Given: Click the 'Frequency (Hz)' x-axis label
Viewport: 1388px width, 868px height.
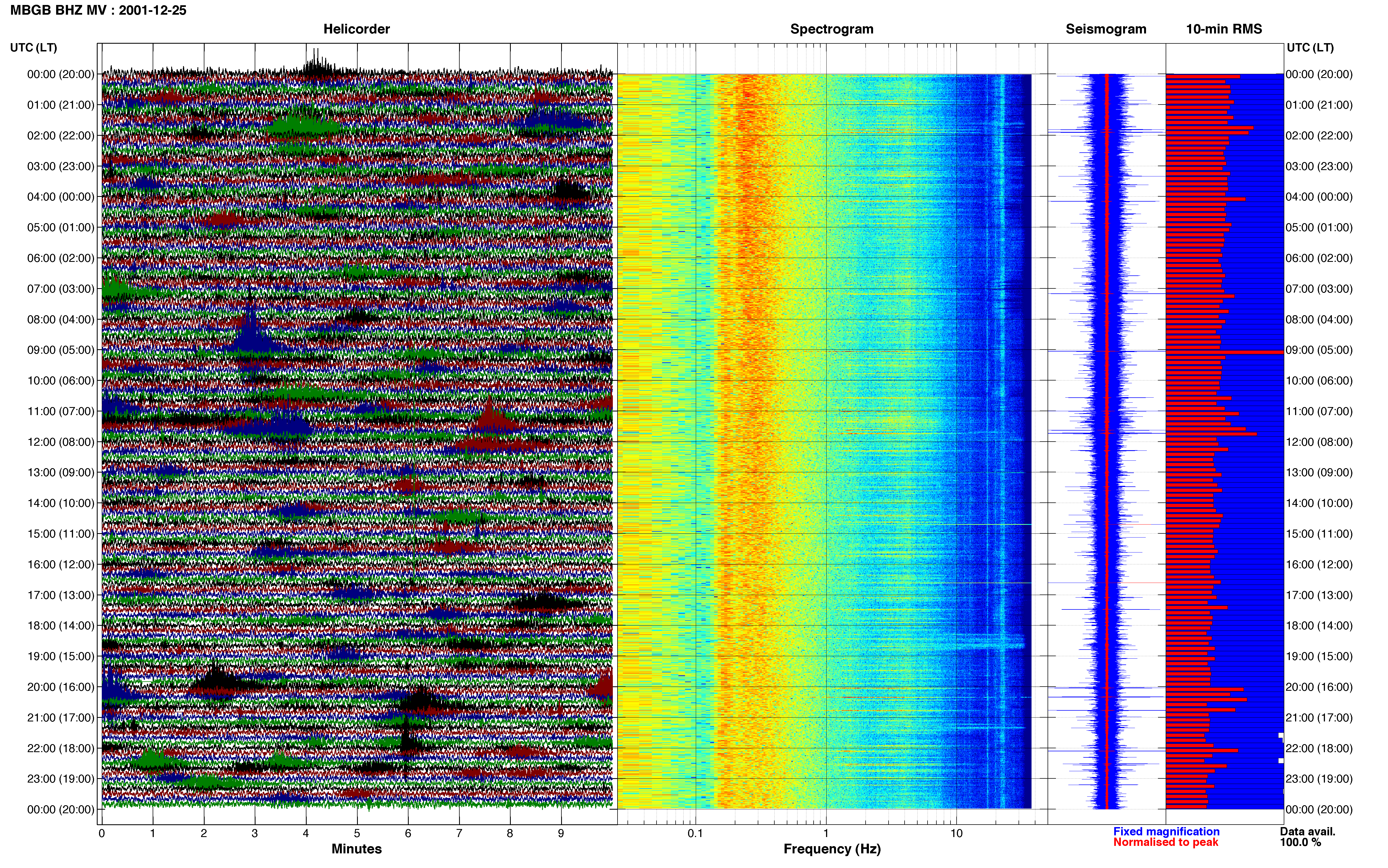Looking at the screenshot, I should [832, 849].
